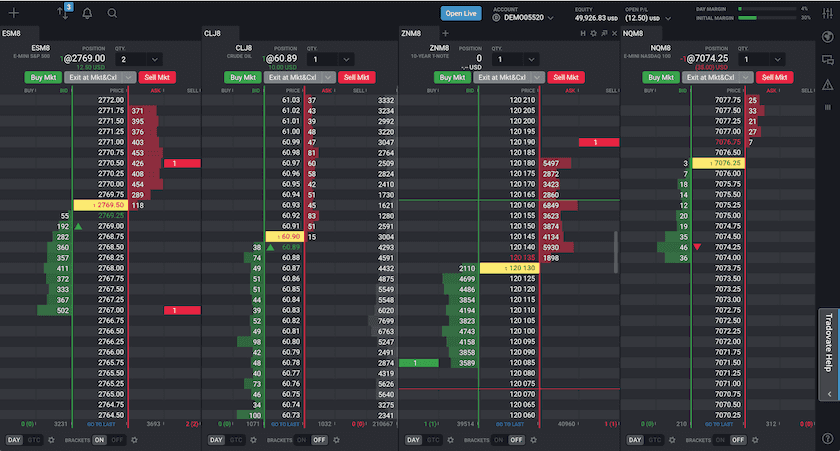Turn brackets OFF in the ESM8 panel
840x451 pixels.
click(x=118, y=440)
